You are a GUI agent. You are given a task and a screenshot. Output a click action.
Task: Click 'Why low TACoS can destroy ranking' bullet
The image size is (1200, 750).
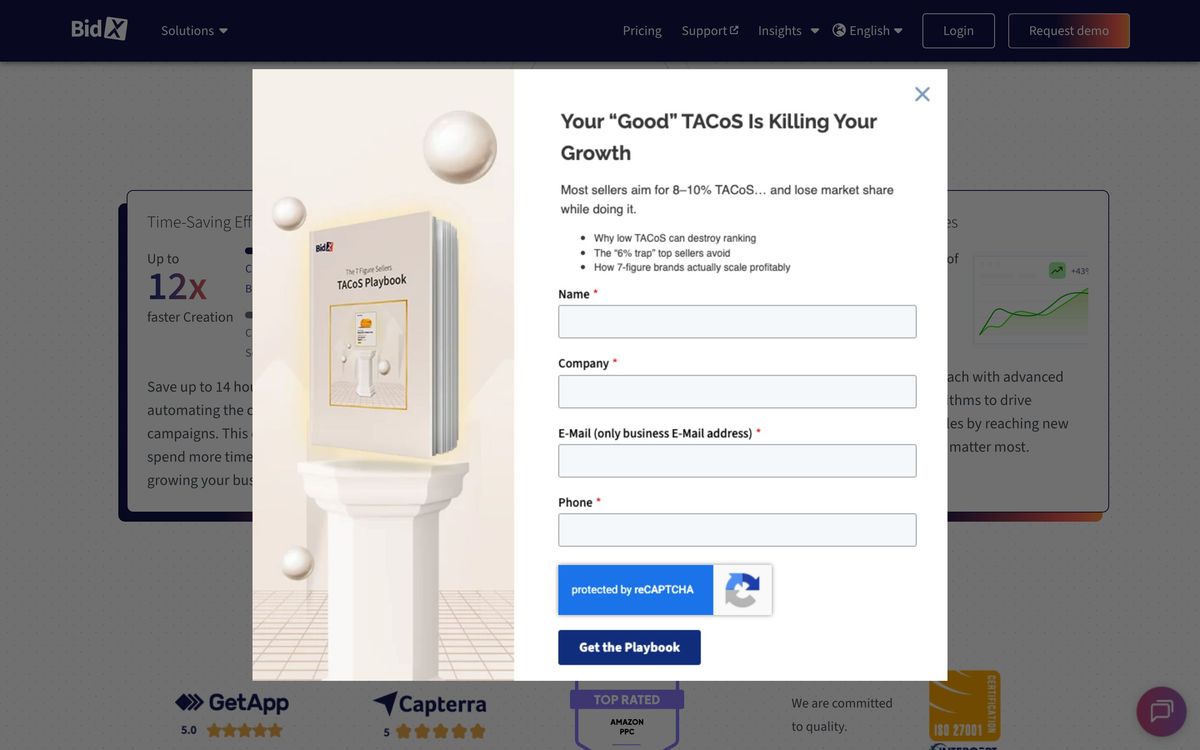pyautogui.click(x=675, y=238)
